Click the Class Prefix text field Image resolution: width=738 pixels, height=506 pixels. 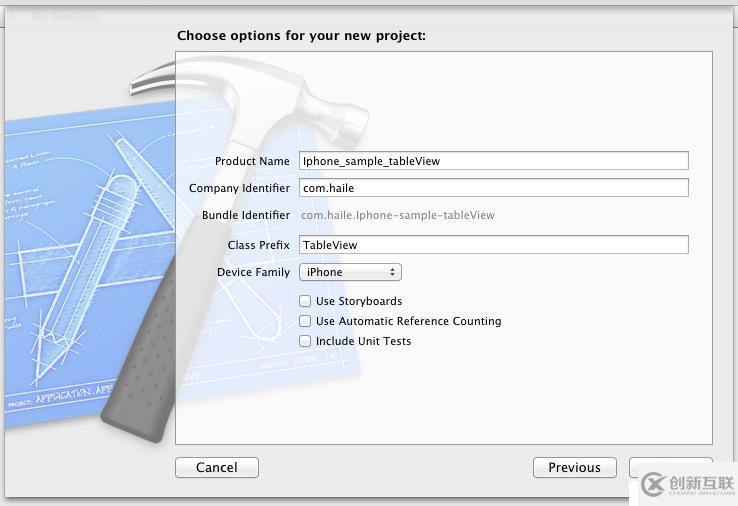tap(494, 245)
